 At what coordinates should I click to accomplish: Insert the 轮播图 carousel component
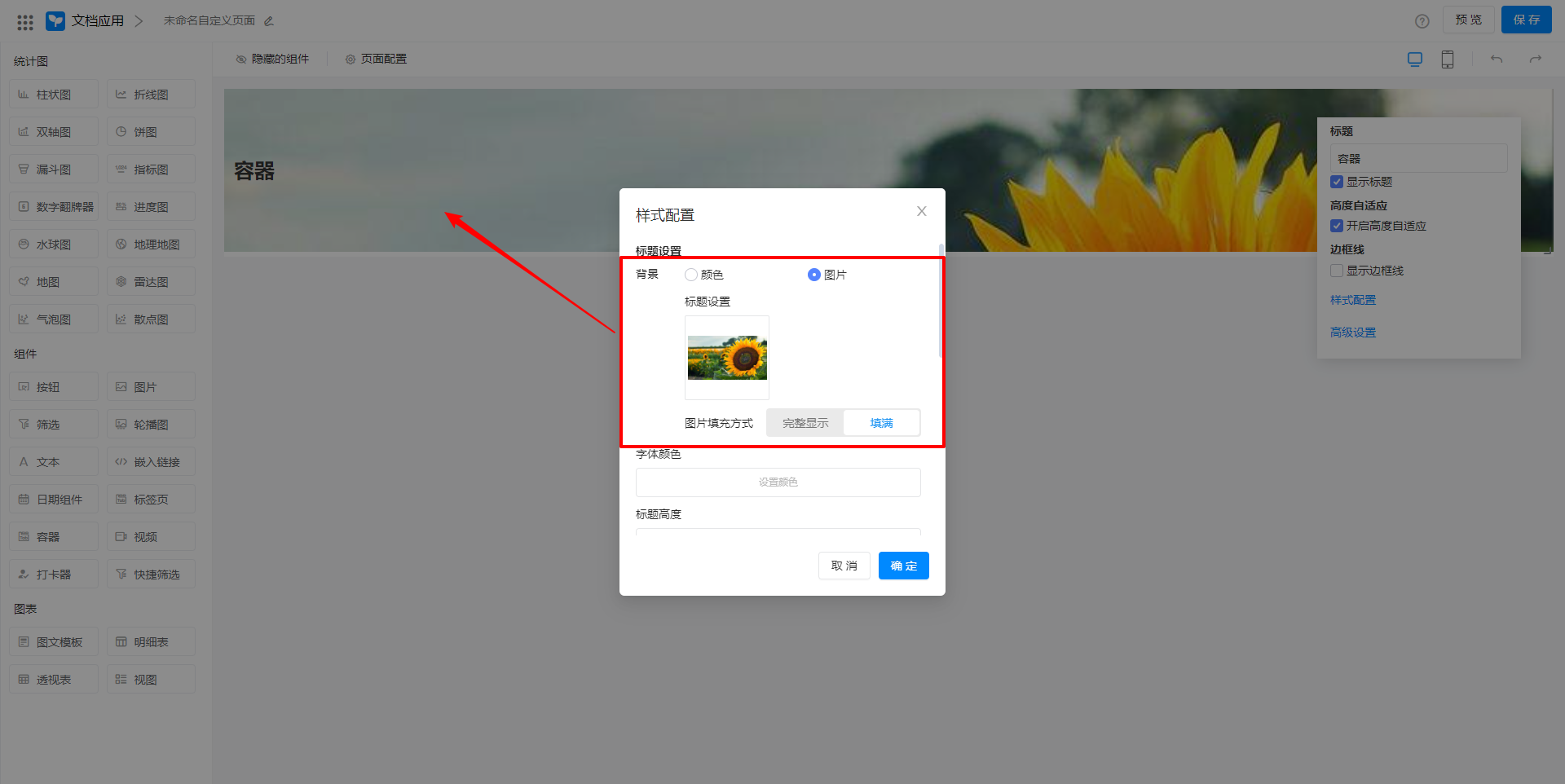coord(150,423)
